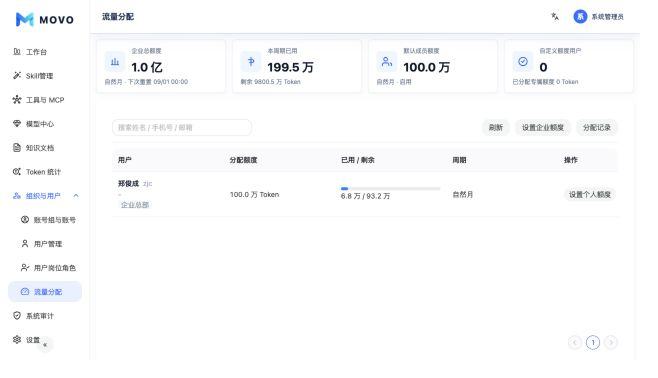Viewport: 658px width, 378px height.
Task: Click the 自然月 cycle cell
Action: (462, 194)
